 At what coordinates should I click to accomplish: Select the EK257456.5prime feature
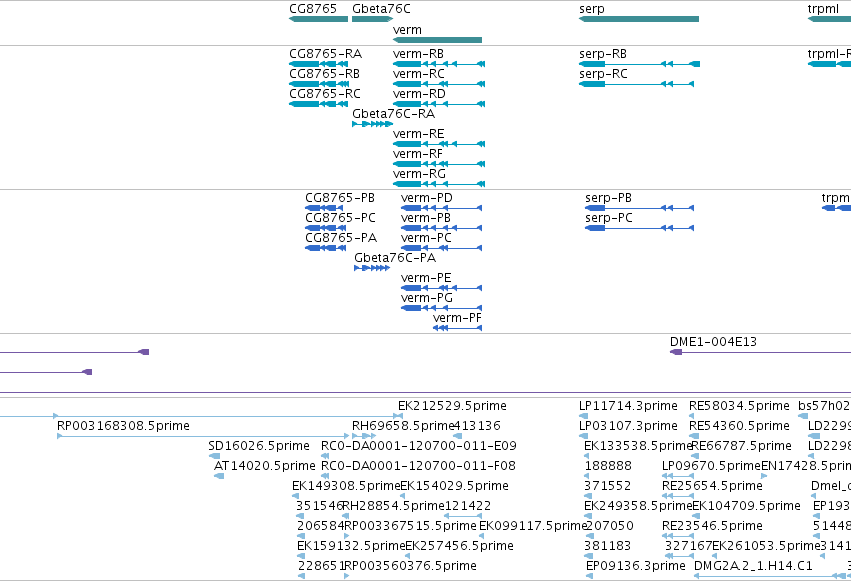click(409, 556)
